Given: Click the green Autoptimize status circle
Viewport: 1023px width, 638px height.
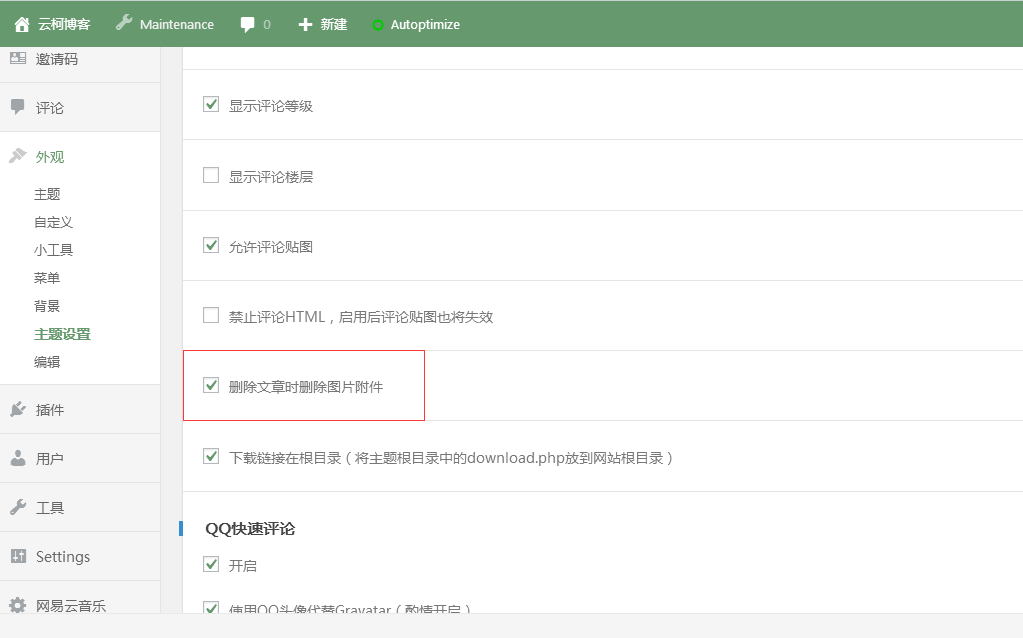Looking at the screenshot, I should (377, 25).
